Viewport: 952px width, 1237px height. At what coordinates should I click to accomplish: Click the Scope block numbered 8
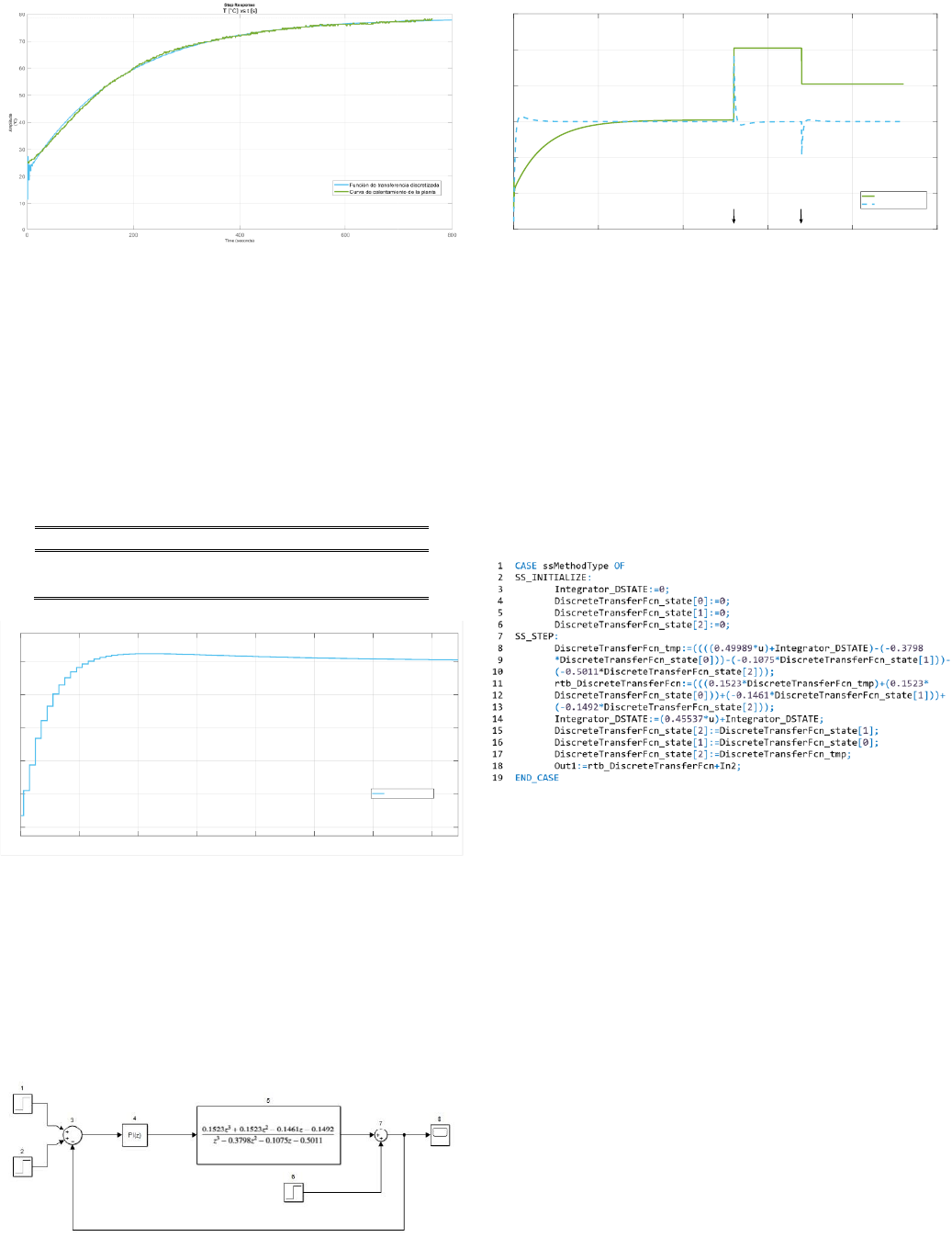click(x=440, y=1134)
